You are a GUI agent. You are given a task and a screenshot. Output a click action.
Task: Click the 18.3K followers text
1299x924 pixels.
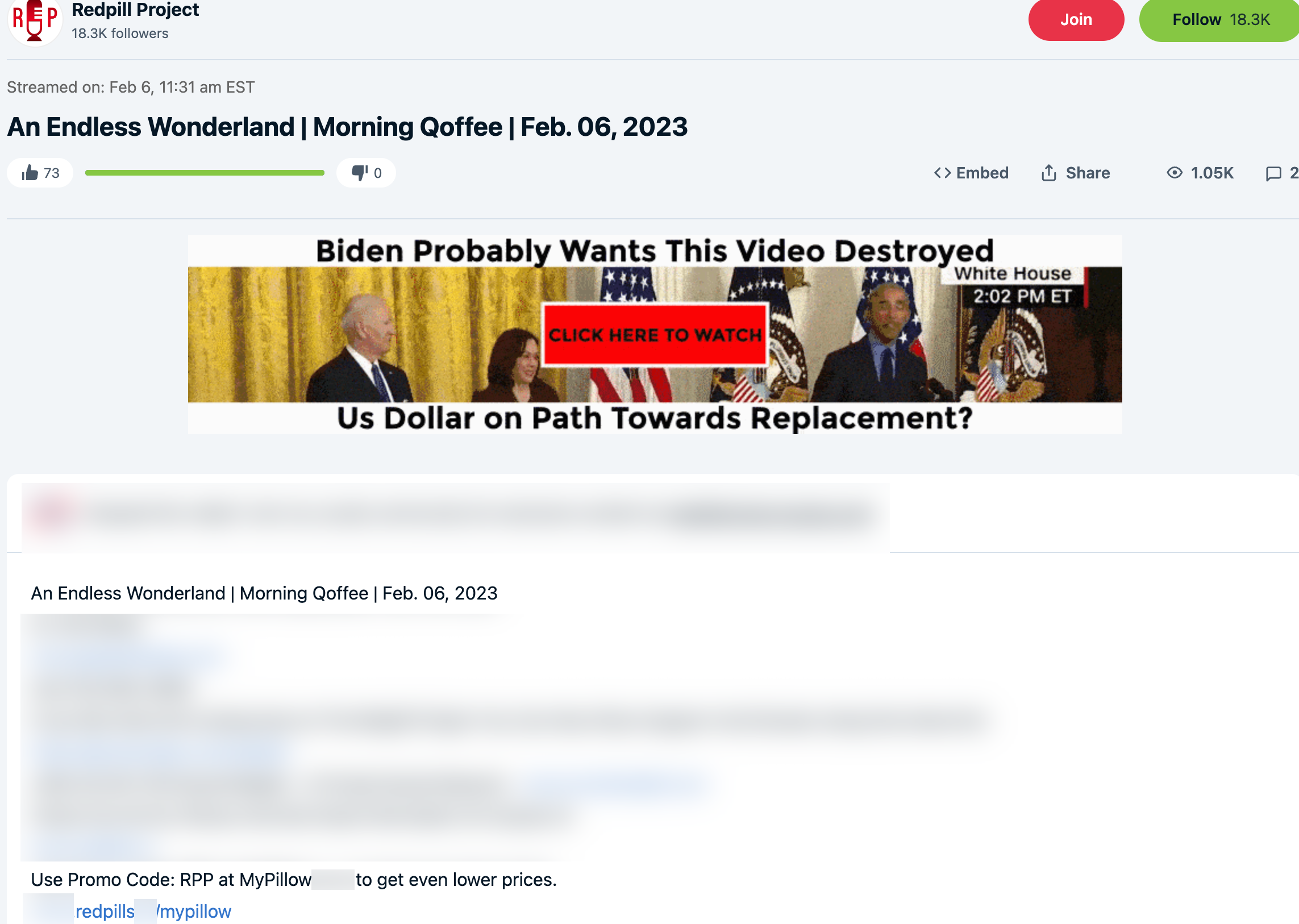[120, 34]
